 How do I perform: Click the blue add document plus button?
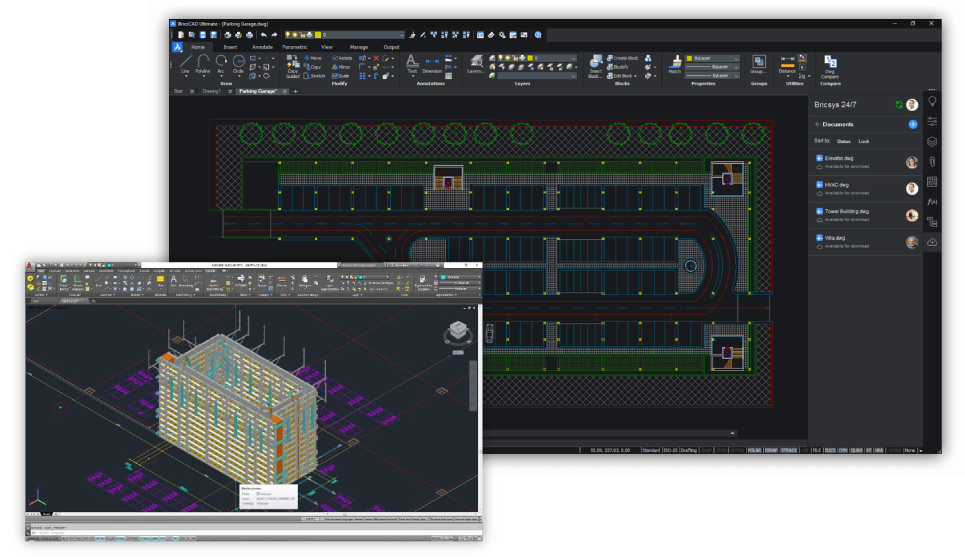tap(913, 124)
